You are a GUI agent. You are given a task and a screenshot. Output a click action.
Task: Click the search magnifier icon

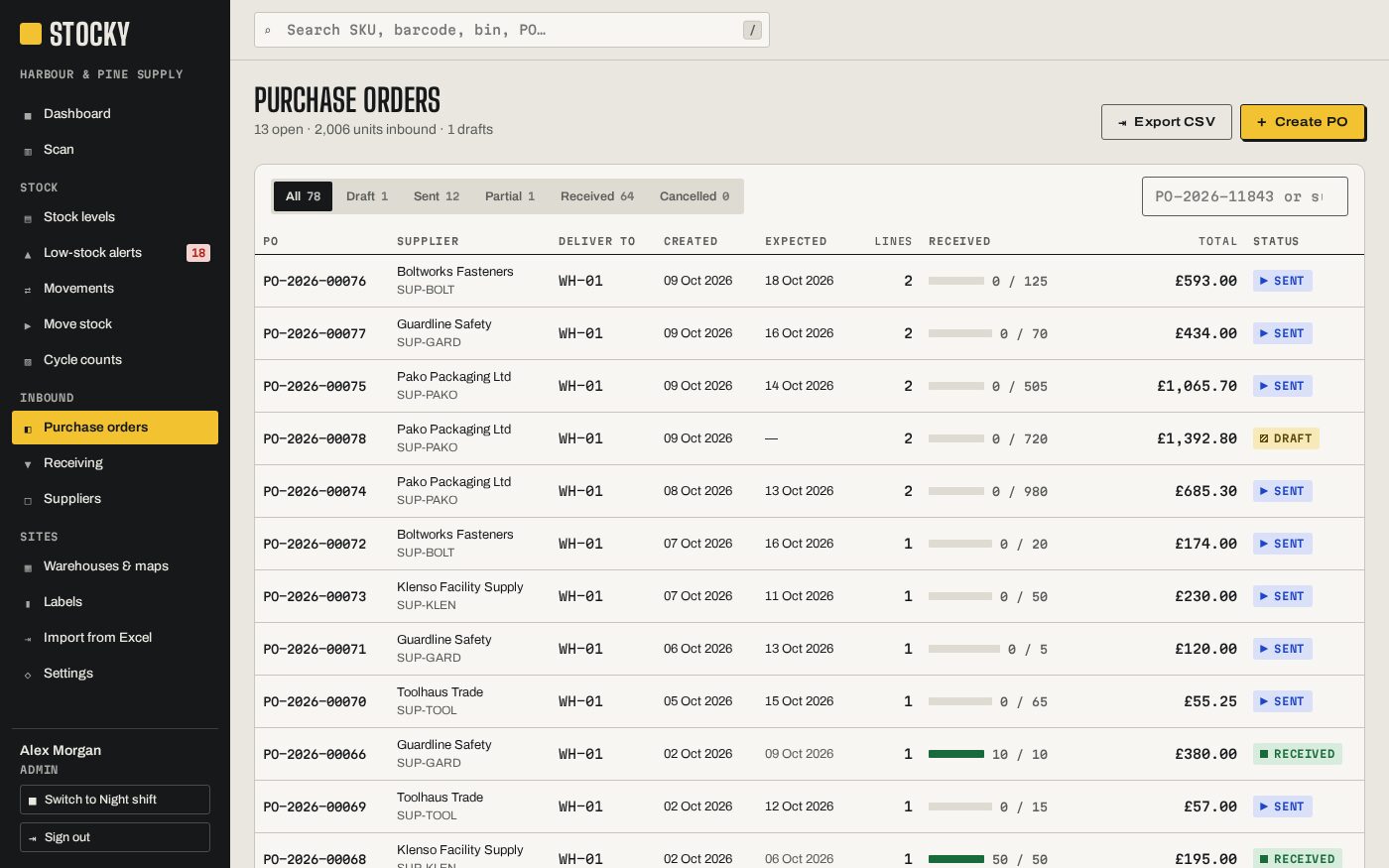tap(268, 31)
